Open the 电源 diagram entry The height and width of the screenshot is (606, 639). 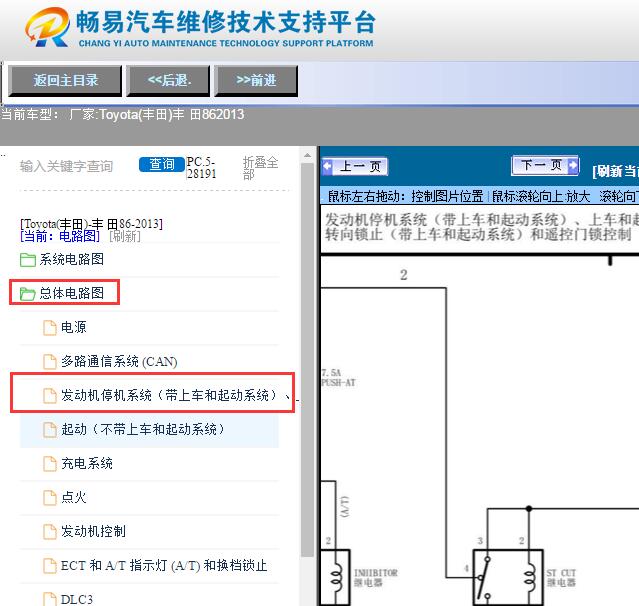click(x=74, y=327)
